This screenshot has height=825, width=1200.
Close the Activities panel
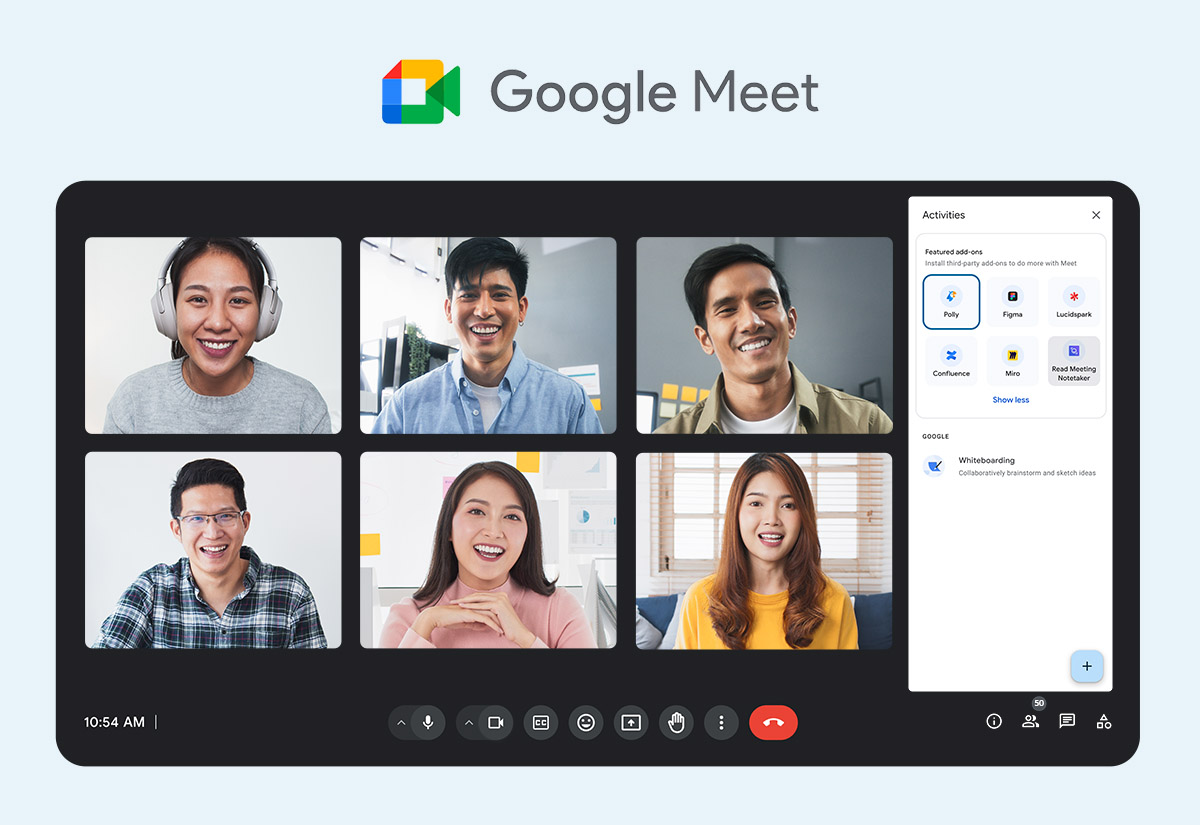point(1096,215)
